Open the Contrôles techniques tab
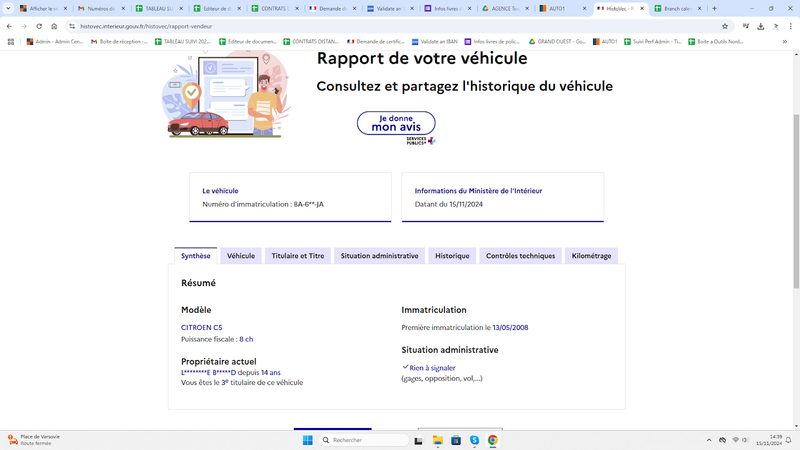The image size is (800, 450). pyautogui.click(x=520, y=256)
